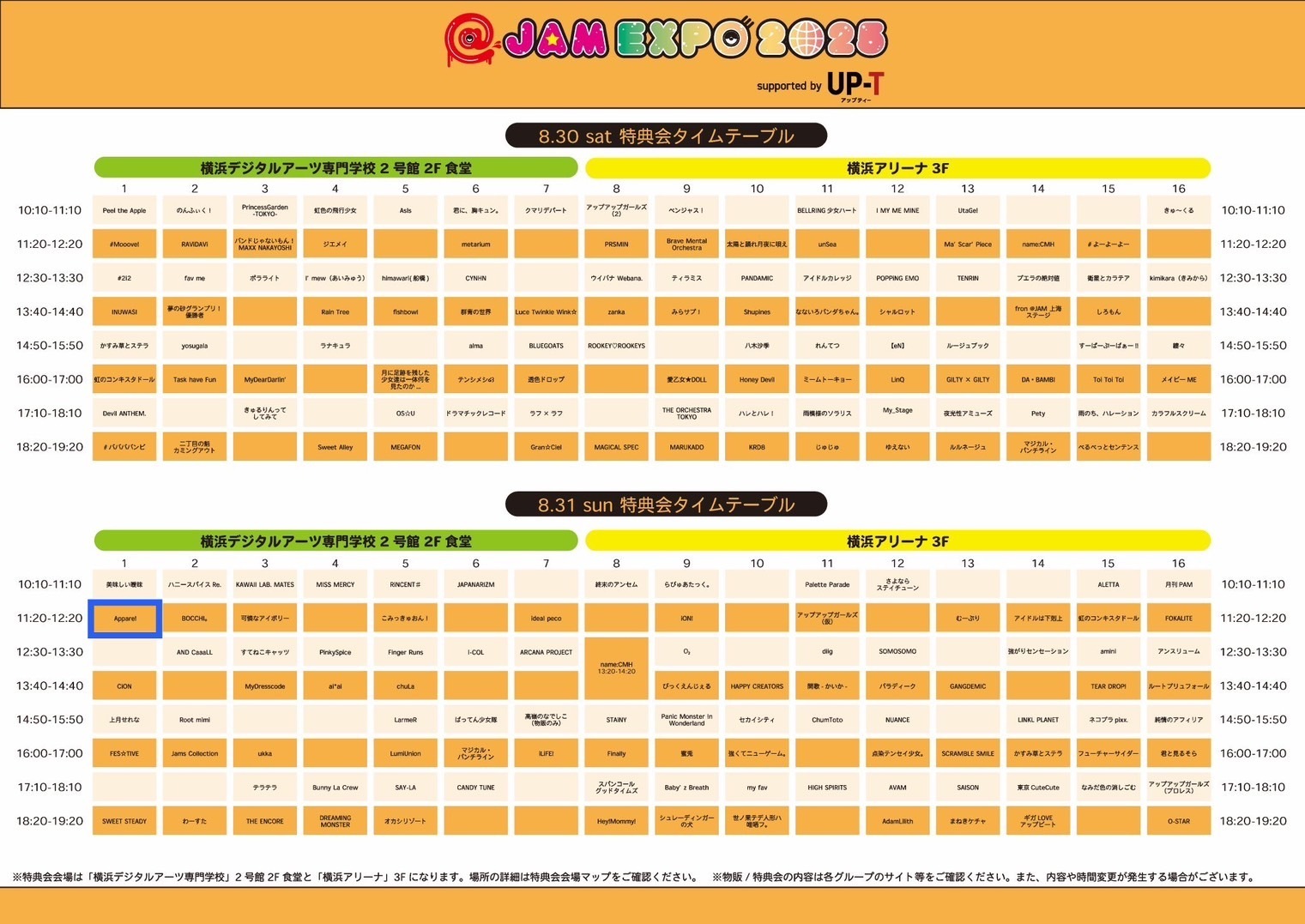Image resolution: width=1305 pixels, height=924 pixels.
Task: Select the POPPING EMO cell
Action: point(898,278)
